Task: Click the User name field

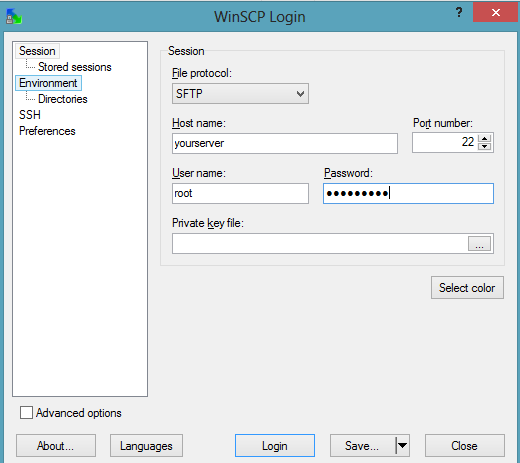Action: pos(240,193)
